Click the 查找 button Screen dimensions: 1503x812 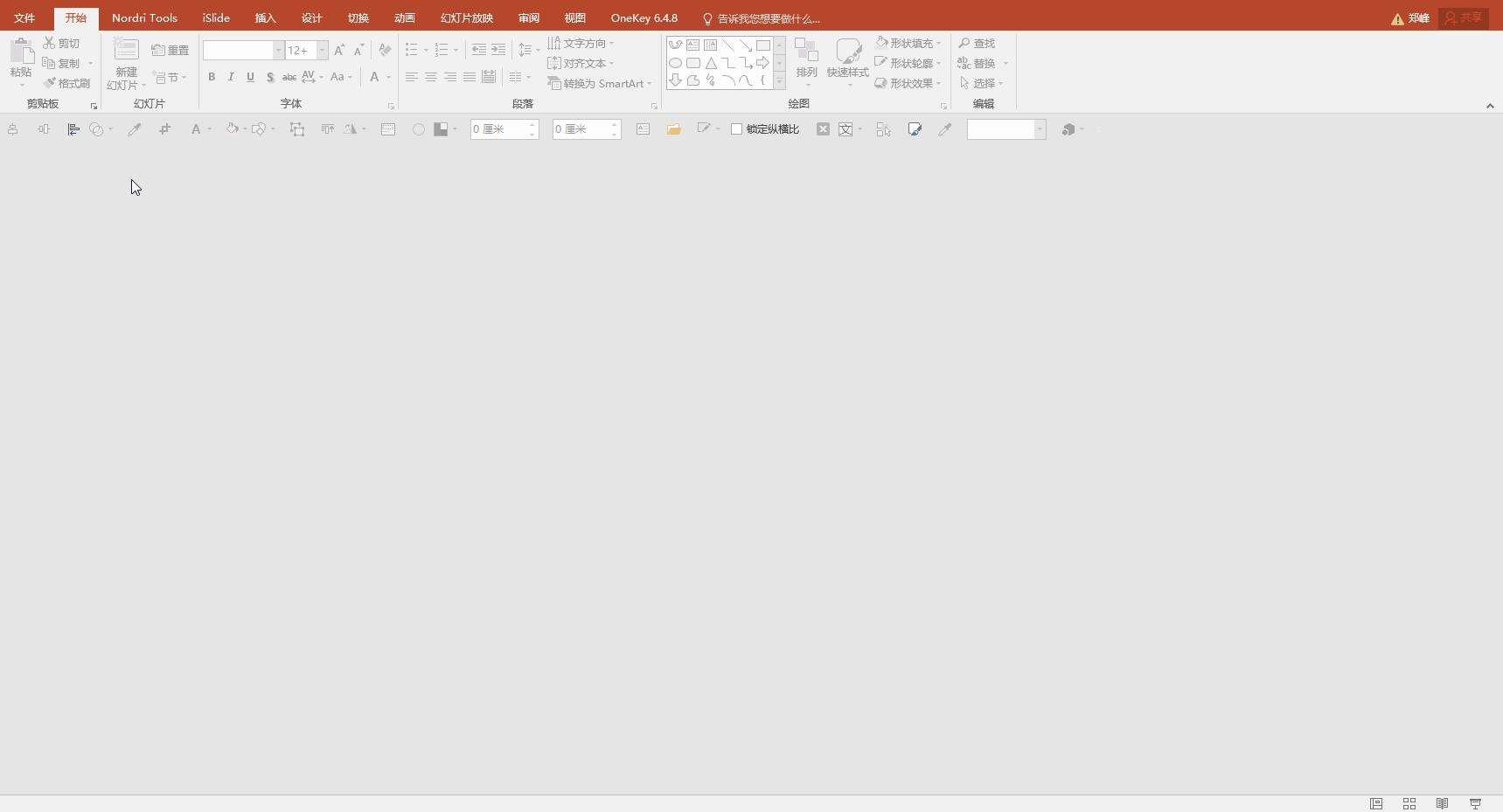coord(978,43)
